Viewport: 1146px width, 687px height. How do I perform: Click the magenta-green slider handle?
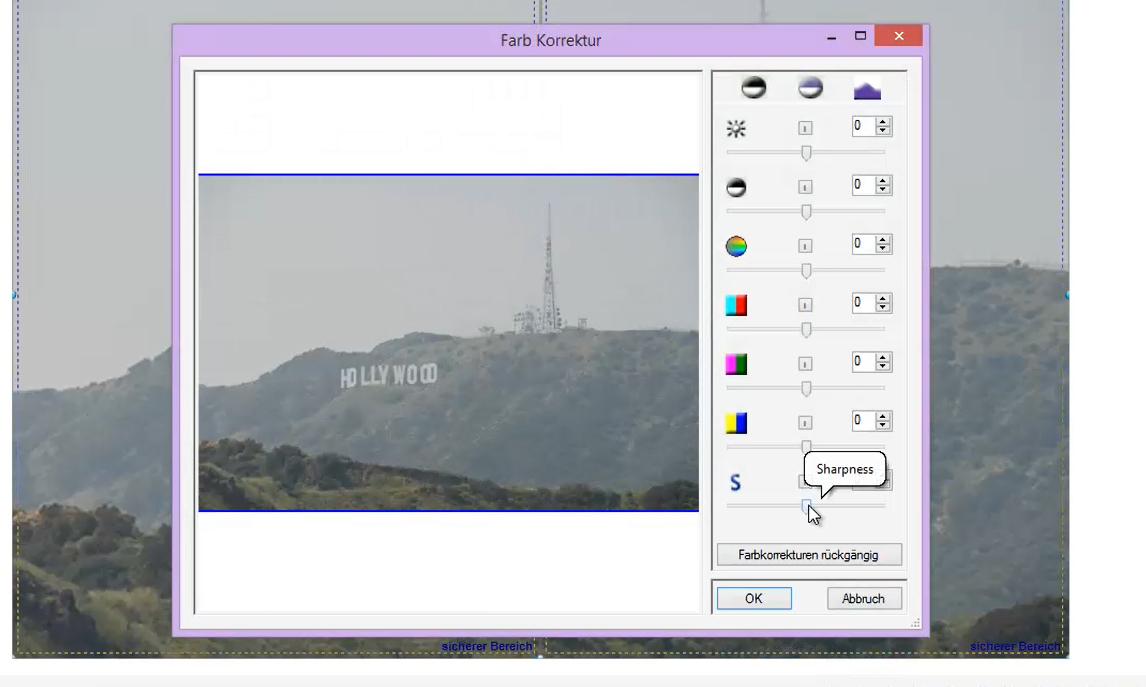[806, 389]
